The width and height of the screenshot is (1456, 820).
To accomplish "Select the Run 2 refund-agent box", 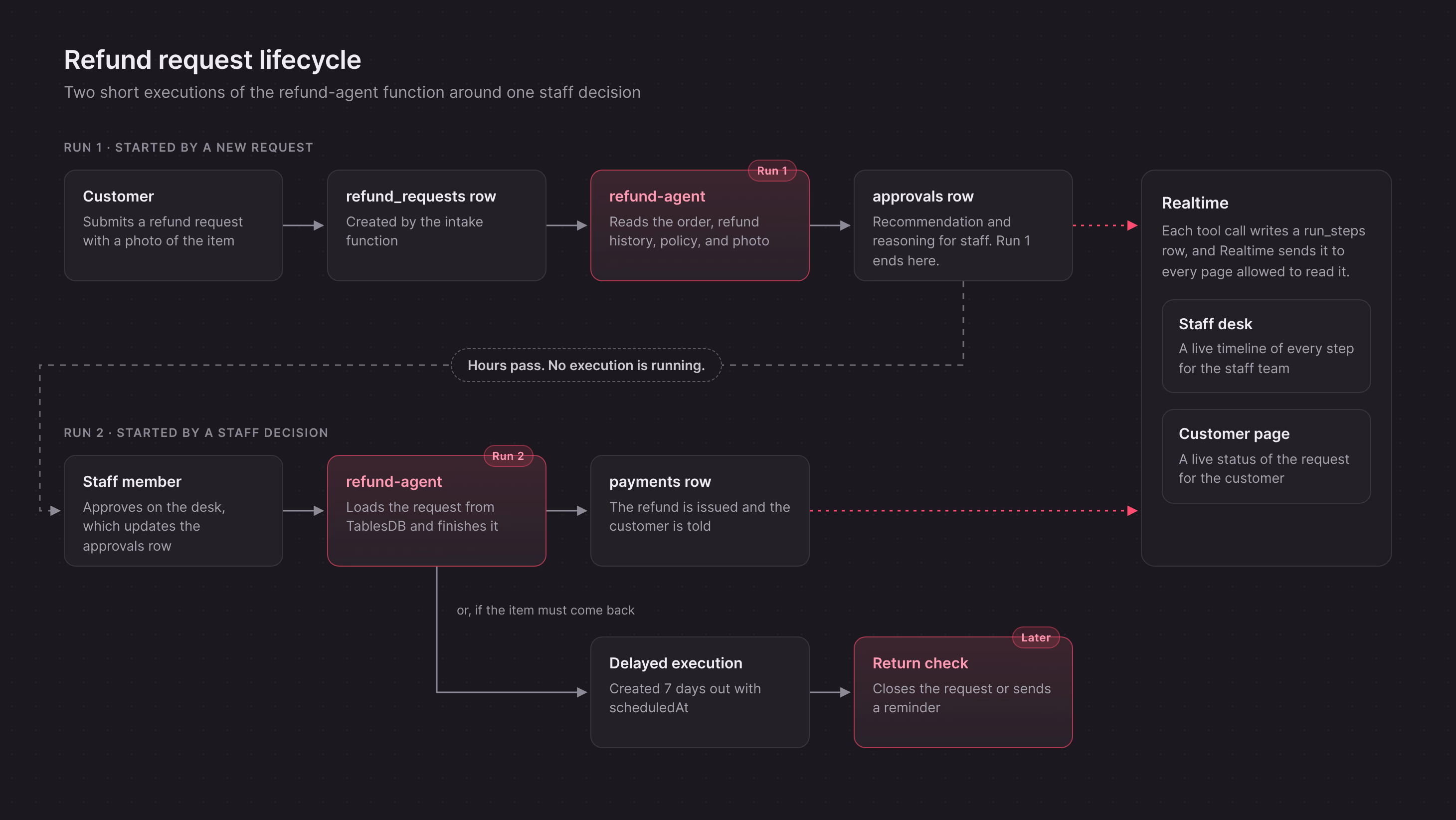I will click(x=436, y=511).
